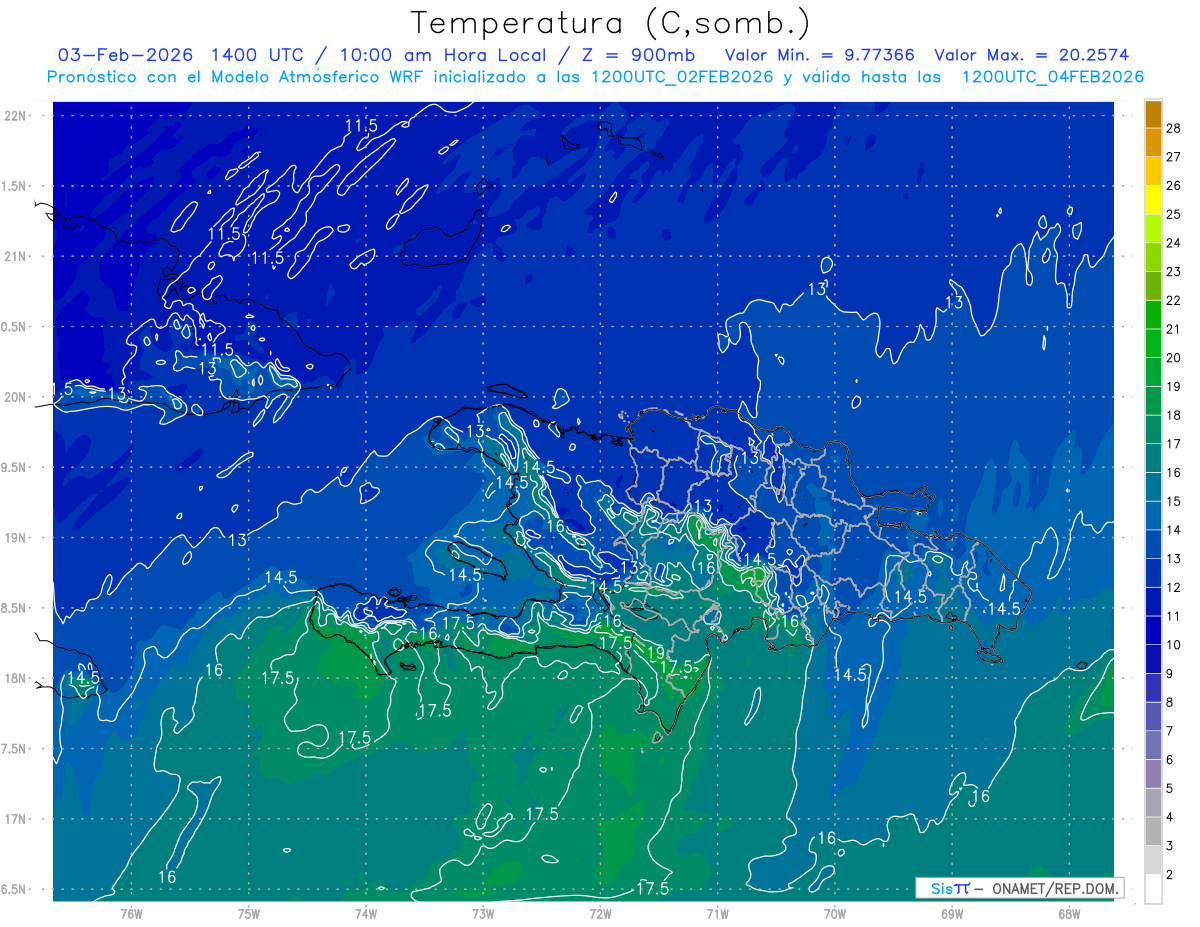Click the '21N' latitude axis label
Screen dimensions: 1200x927
coord(16,256)
